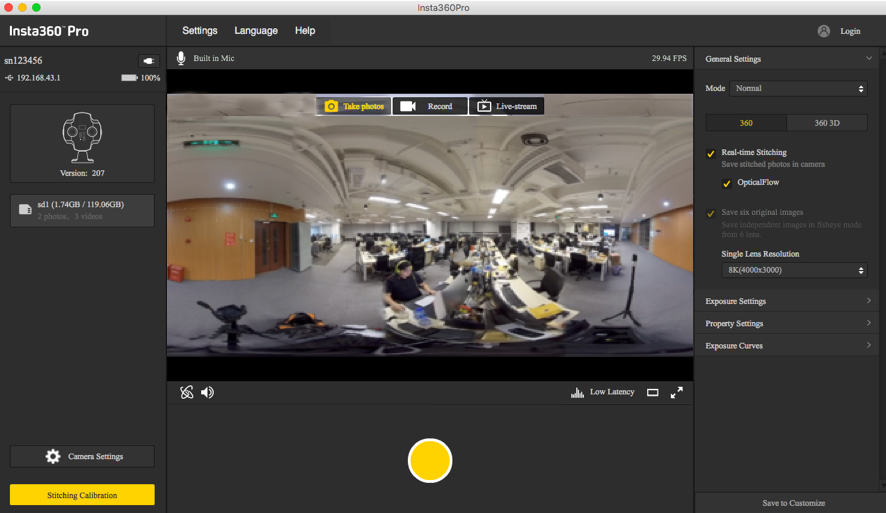Click the Save stitched photos in camera text
This screenshot has width=886, height=513.
pos(773,164)
